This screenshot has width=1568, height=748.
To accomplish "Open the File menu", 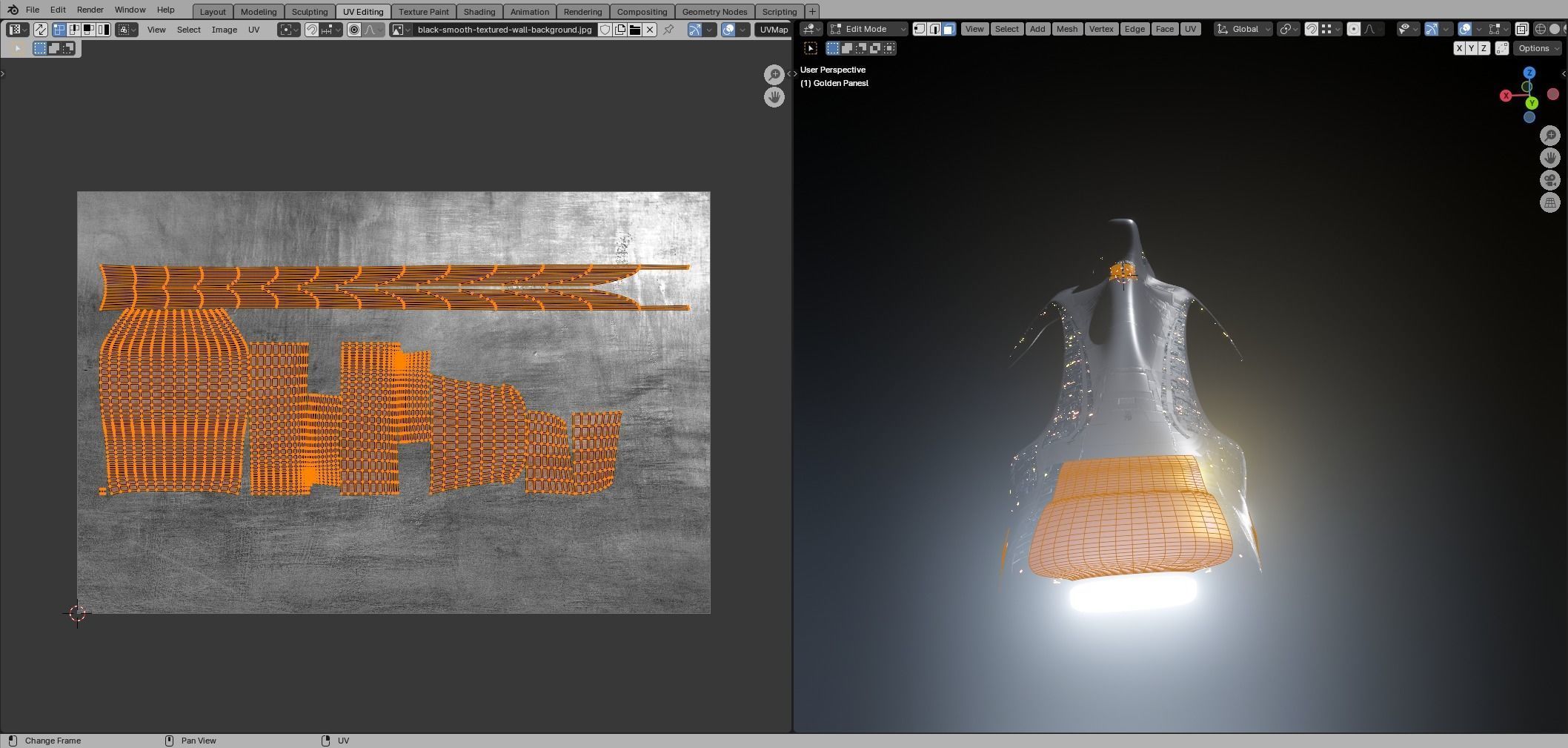I will click(x=33, y=10).
